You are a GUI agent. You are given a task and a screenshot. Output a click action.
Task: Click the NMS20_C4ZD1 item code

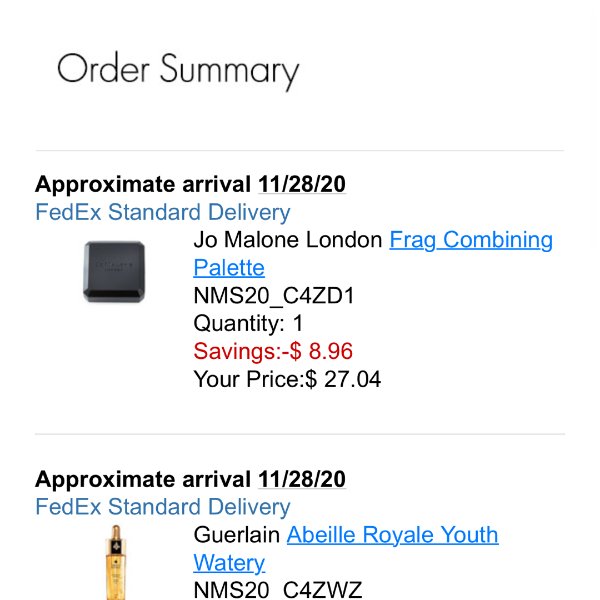[274, 296]
